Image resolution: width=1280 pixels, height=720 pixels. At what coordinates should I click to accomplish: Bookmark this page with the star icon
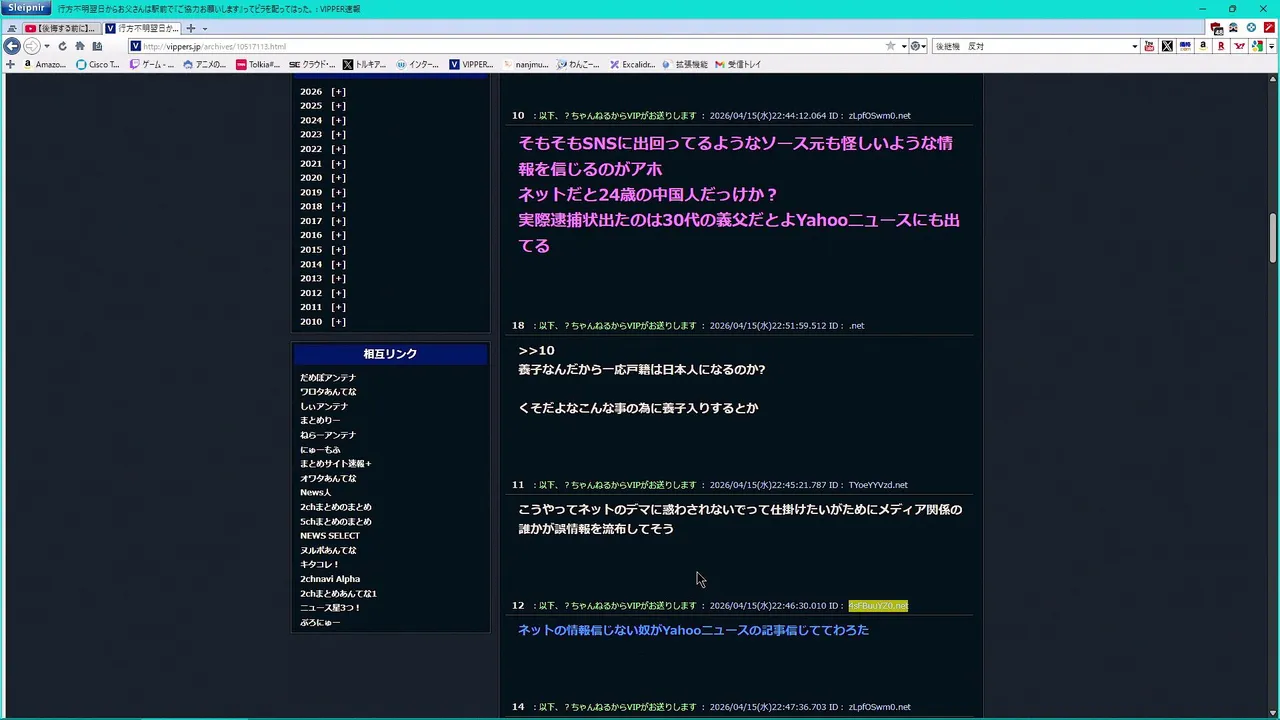coord(890,46)
